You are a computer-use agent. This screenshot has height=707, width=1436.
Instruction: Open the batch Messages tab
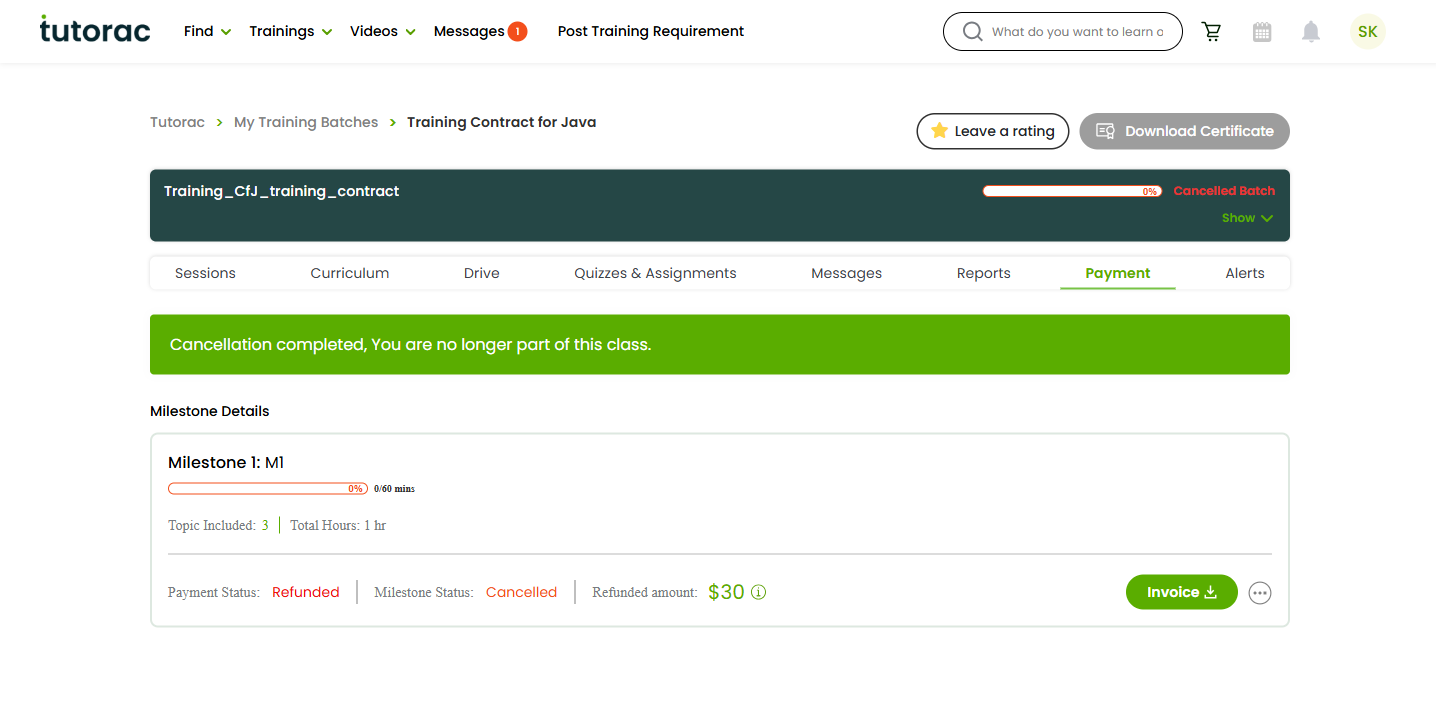[x=847, y=273]
